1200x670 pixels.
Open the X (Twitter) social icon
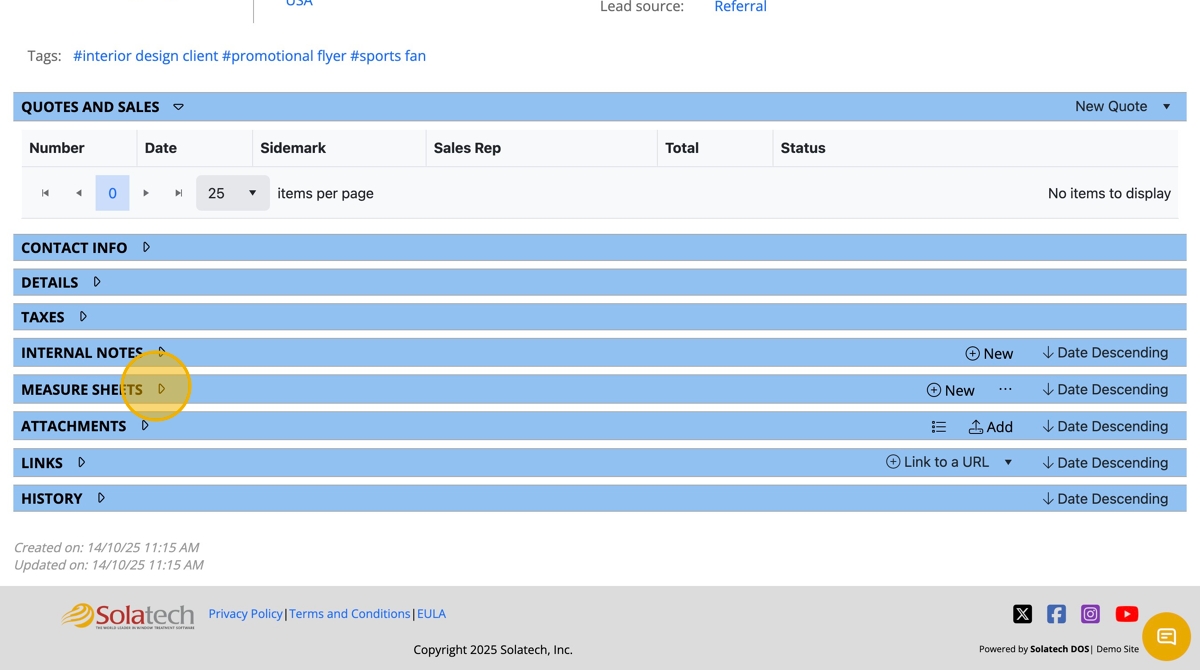[x=1022, y=614]
